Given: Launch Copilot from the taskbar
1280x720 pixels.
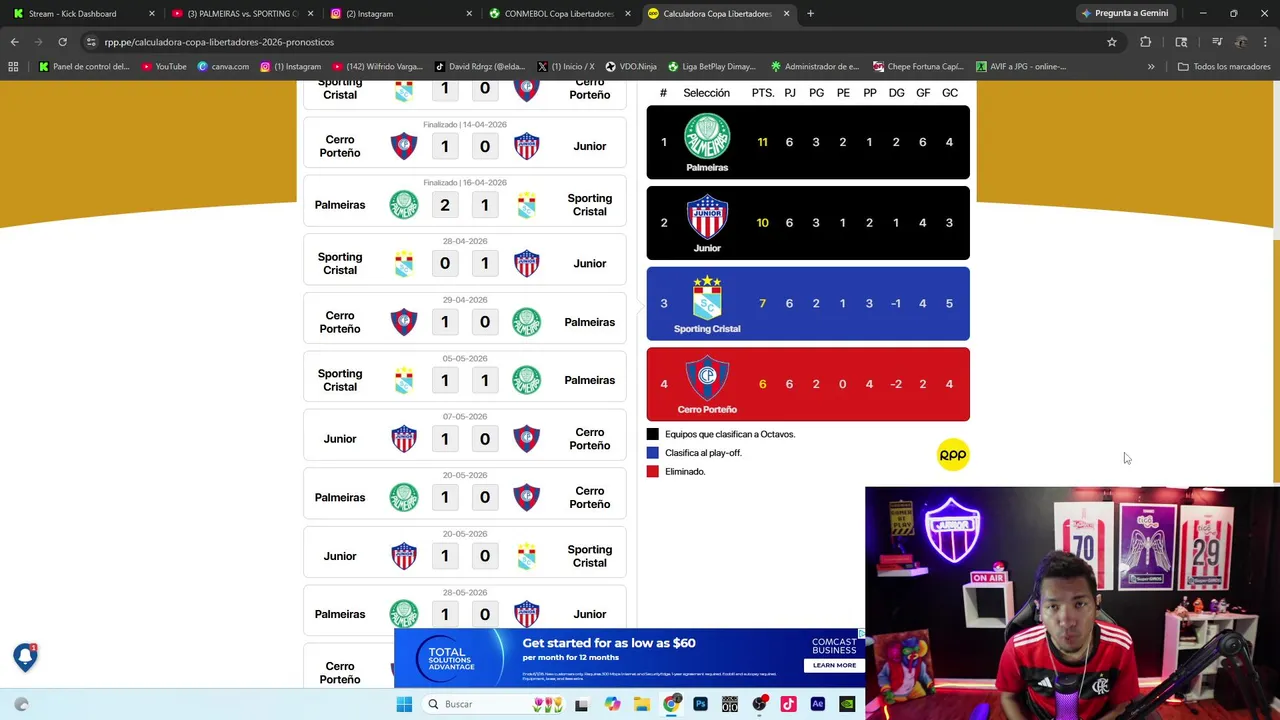Looking at the screenshot, I should click(x=612, y=704).
